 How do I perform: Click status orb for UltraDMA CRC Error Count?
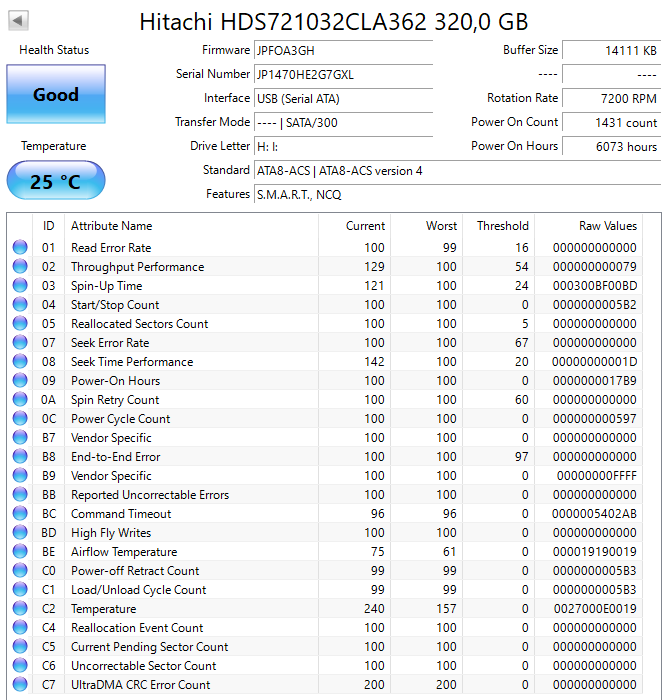[x=20, y=685]
